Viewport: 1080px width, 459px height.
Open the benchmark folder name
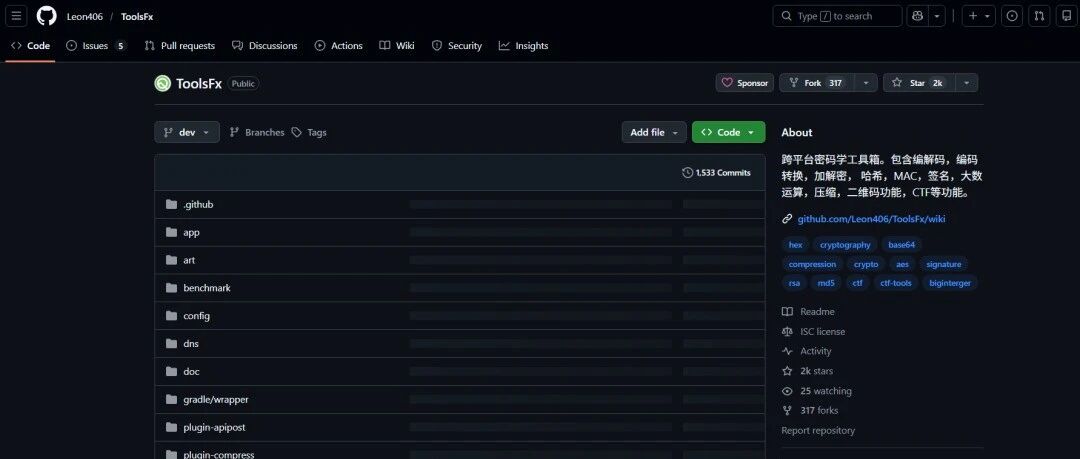pyautogui.click(x=207, y=288)
